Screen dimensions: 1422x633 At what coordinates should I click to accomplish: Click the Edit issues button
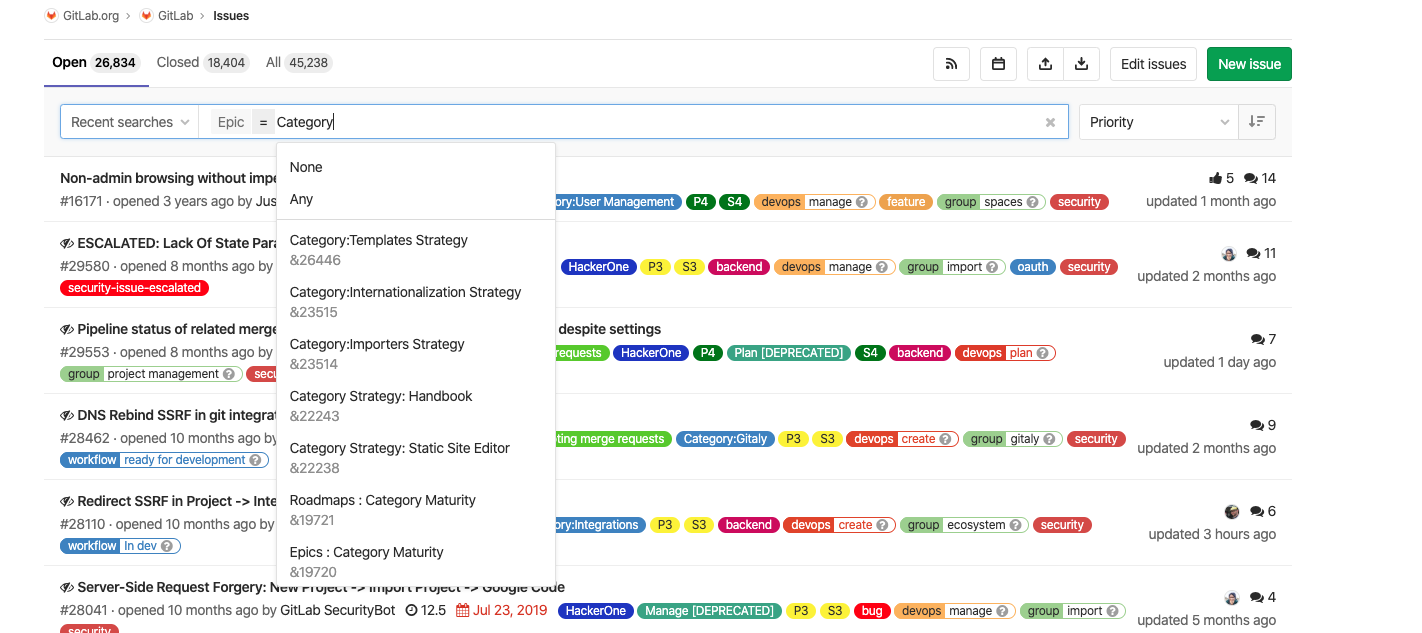[x=1153, y=64]
